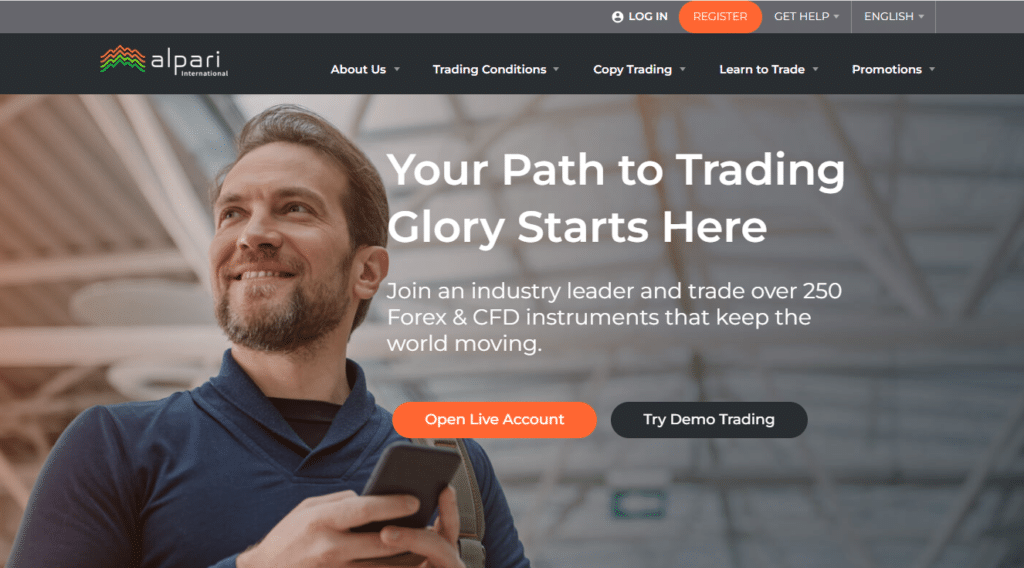The width and height of the screenshot is (1024, 568).
Task: Click the Try Demo Trading button
Action: [709, 420]
